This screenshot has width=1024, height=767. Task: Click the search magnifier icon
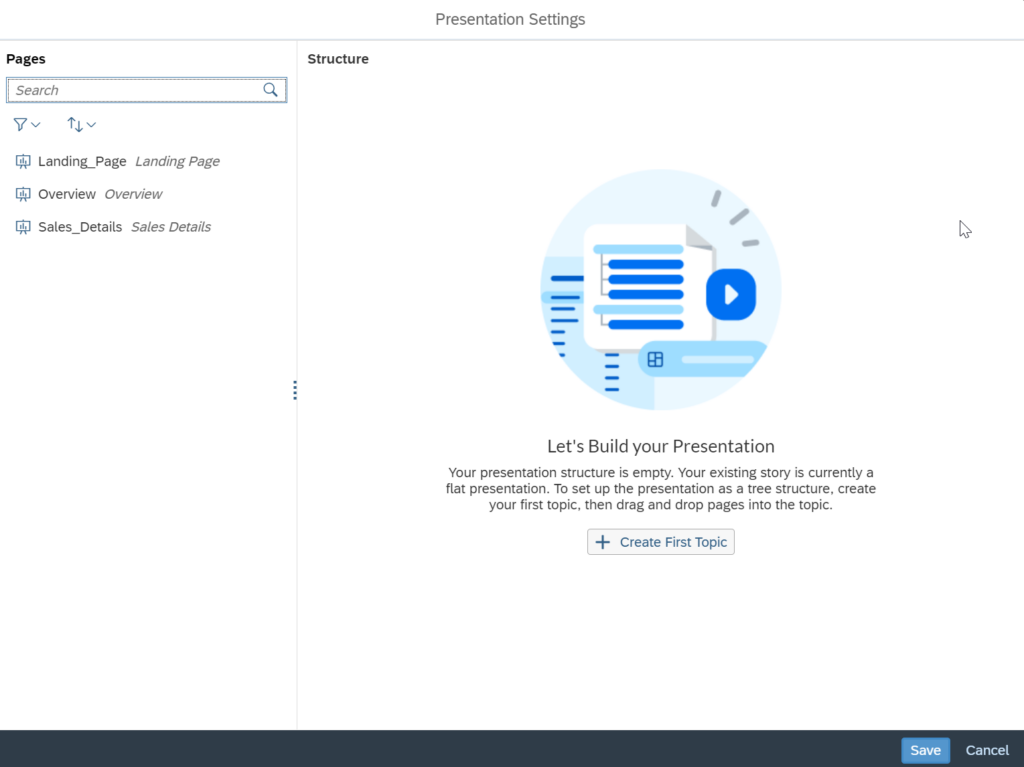point(270,90)
